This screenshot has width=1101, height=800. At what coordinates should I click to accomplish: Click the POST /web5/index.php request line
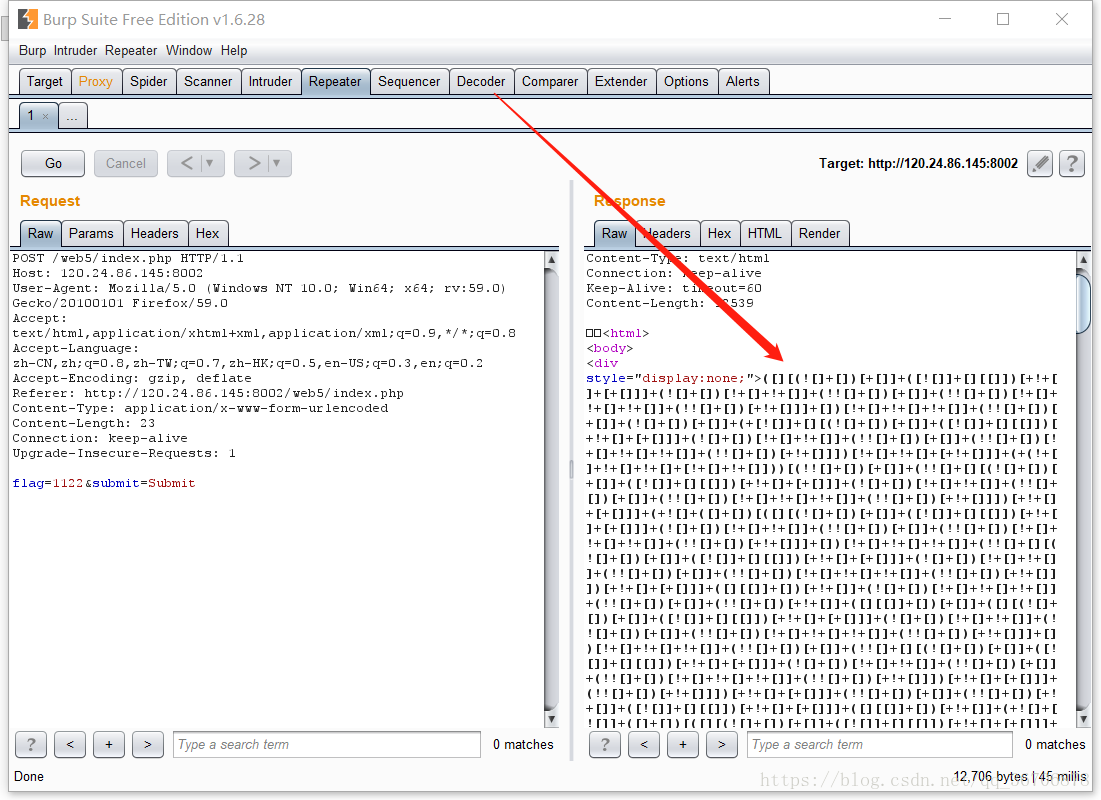pos(128,258)
